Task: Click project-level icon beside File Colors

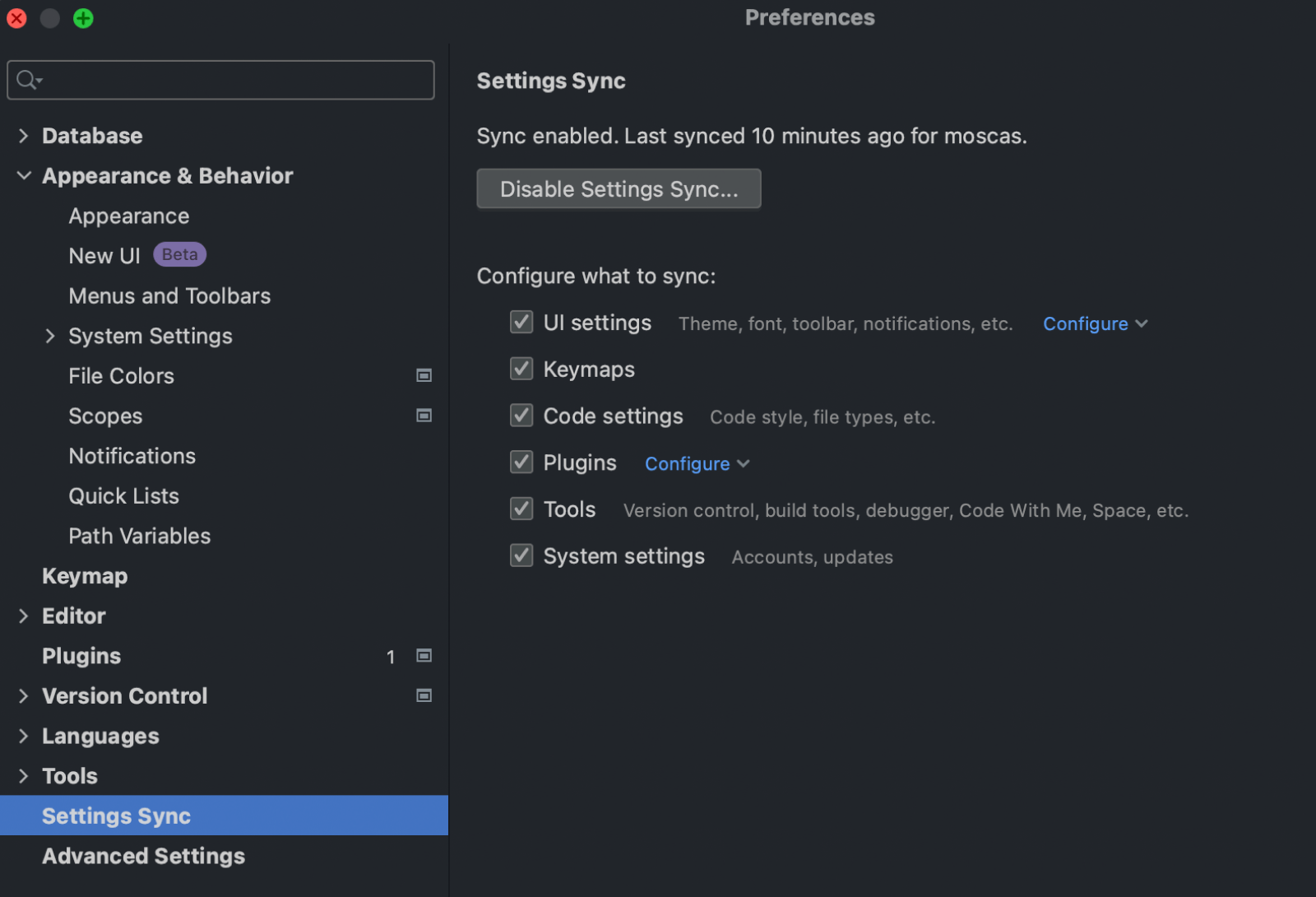Action: [x=424, y=376]
